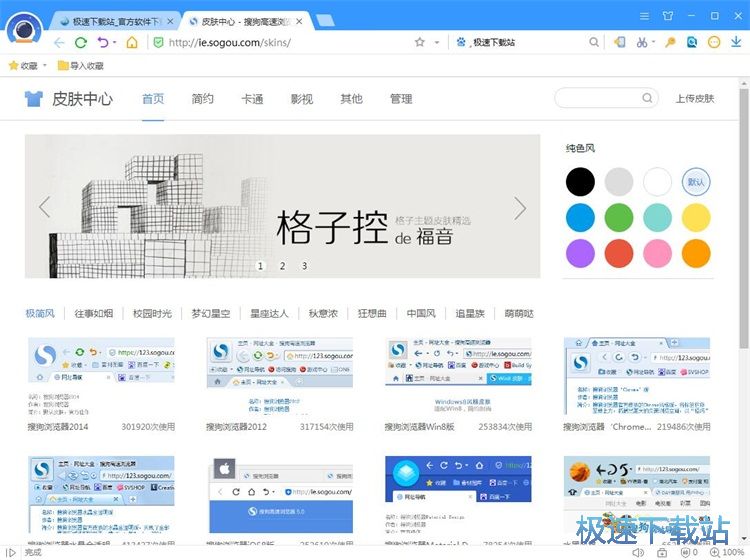Click the back navigation arrow
Screen dimensions: 750x560
pyautogui.click(x=59, y=42)
